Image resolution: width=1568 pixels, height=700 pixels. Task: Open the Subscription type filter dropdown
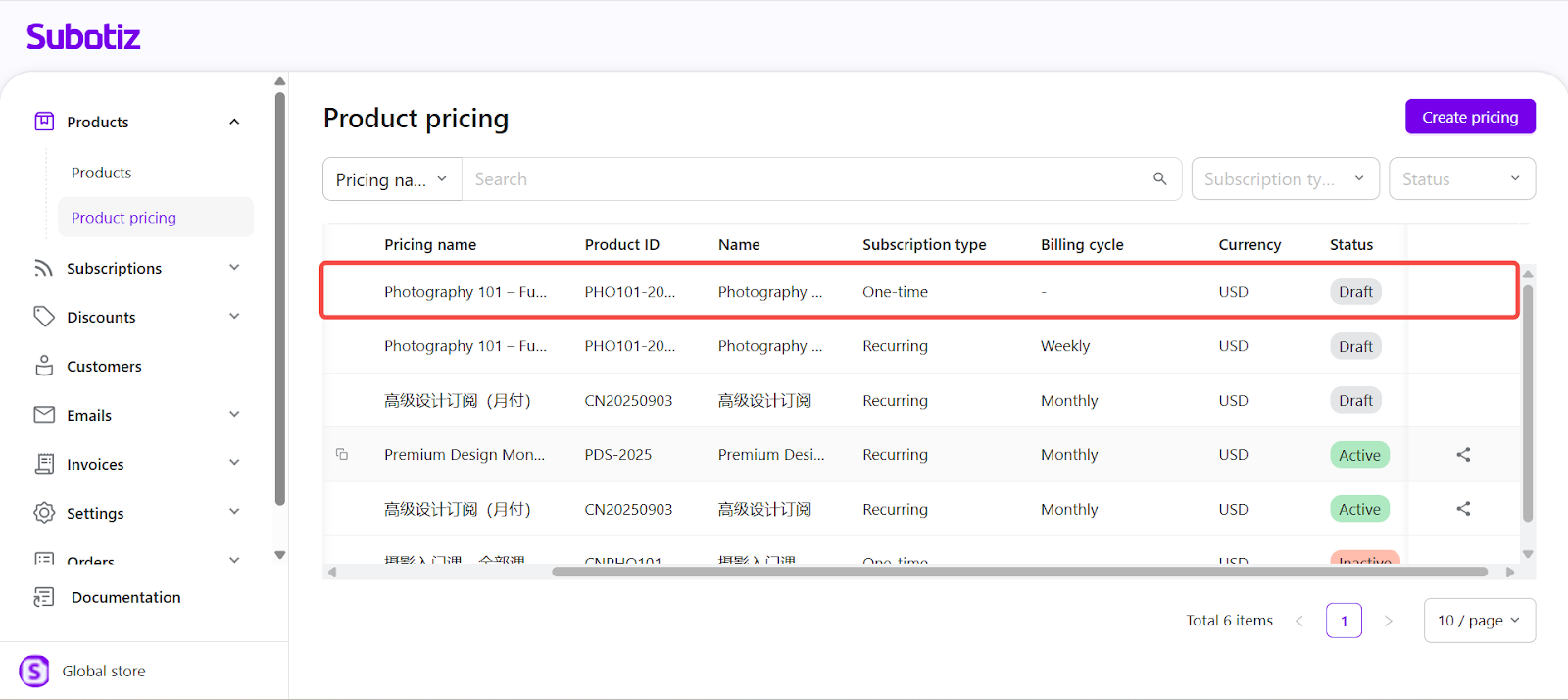(1285, 179)
